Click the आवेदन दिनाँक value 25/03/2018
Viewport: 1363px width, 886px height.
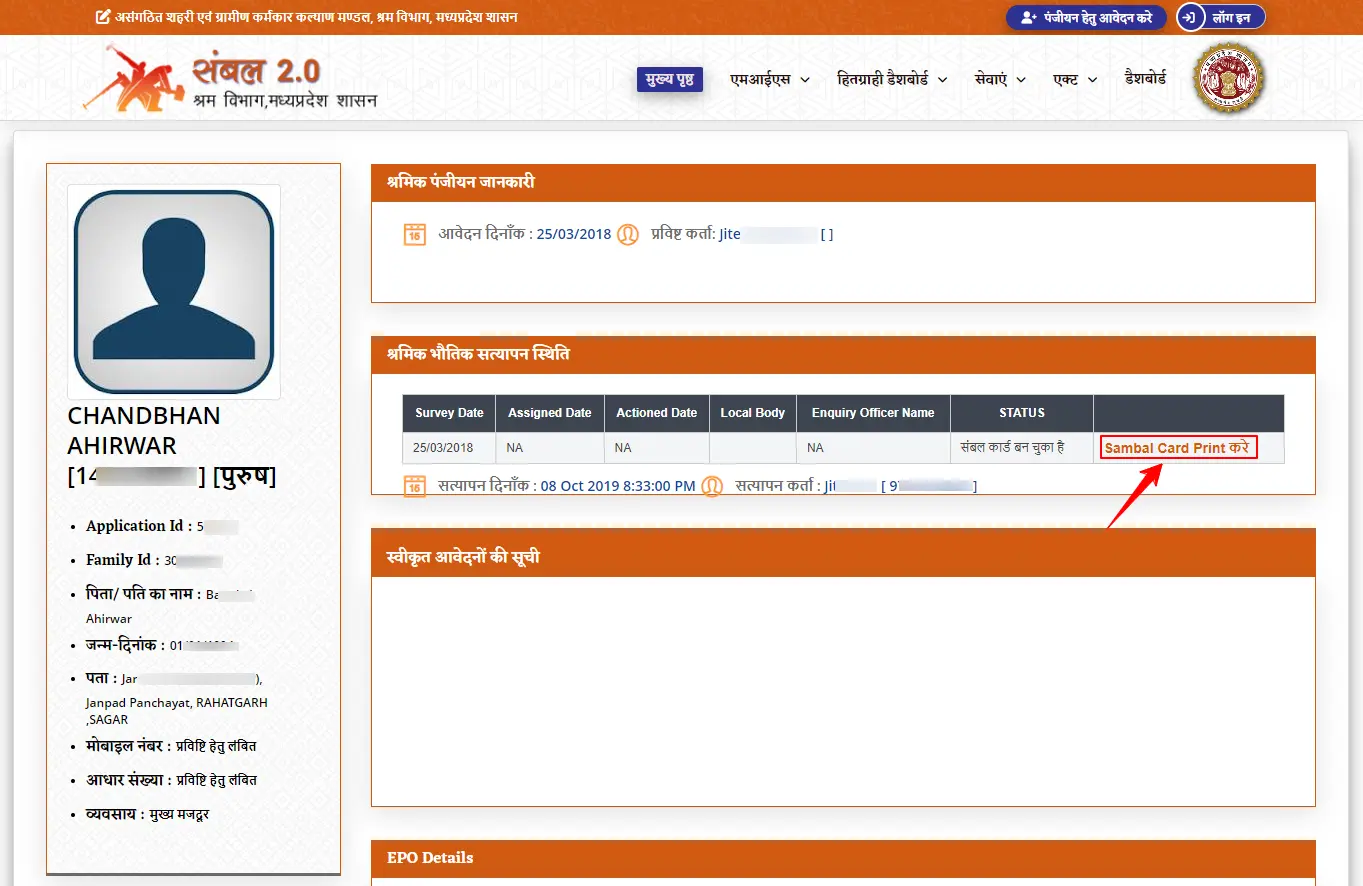(x=574, y=235)
